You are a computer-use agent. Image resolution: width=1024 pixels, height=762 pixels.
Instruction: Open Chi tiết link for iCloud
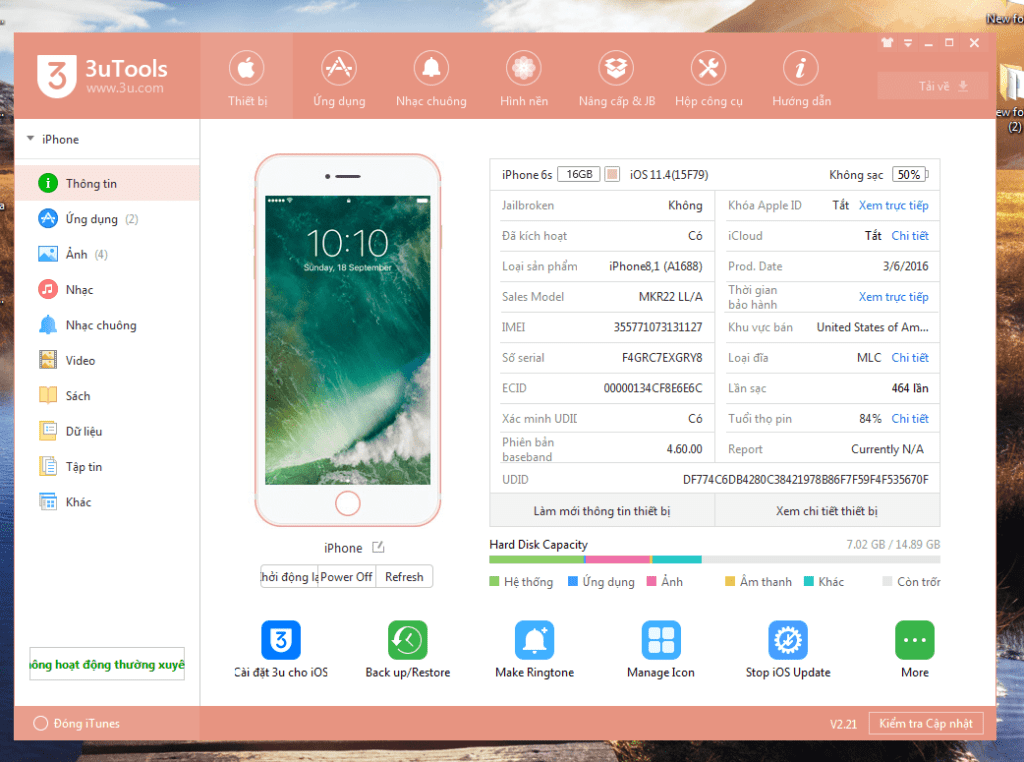click(910, 236)
